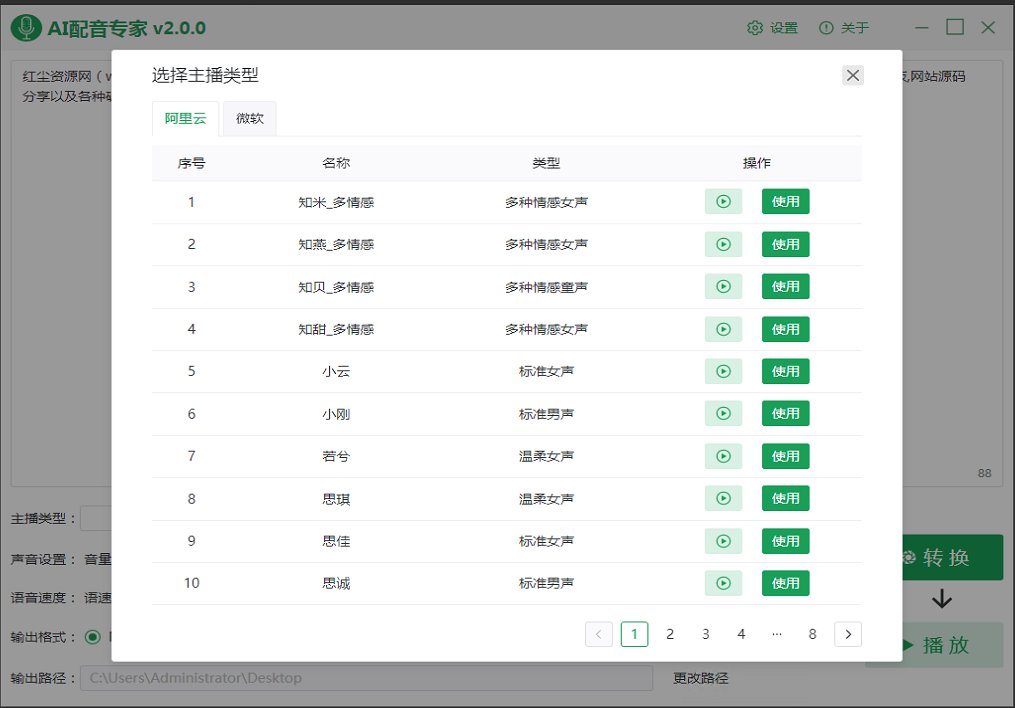This screenshot has height=708, width=1015.
Task: Preview the 知贝_多情感 voice
Action: [723, 287]
